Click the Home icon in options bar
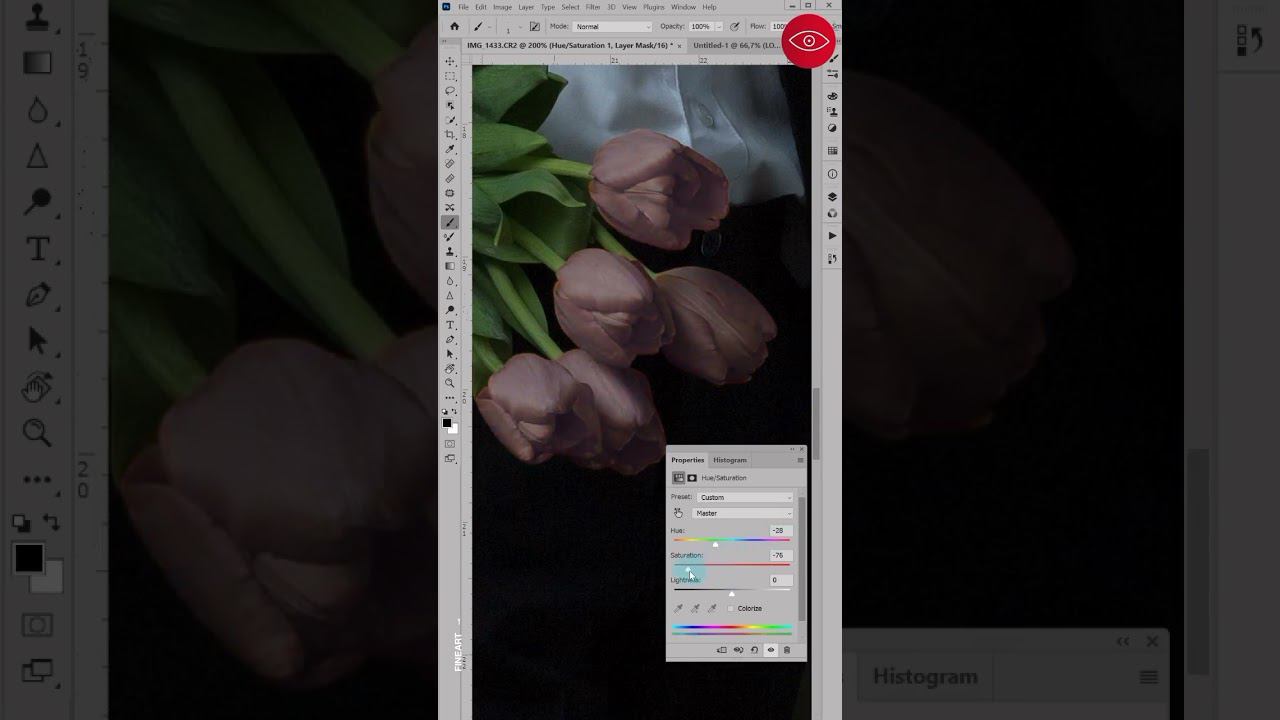 click(x=454, y=27)
